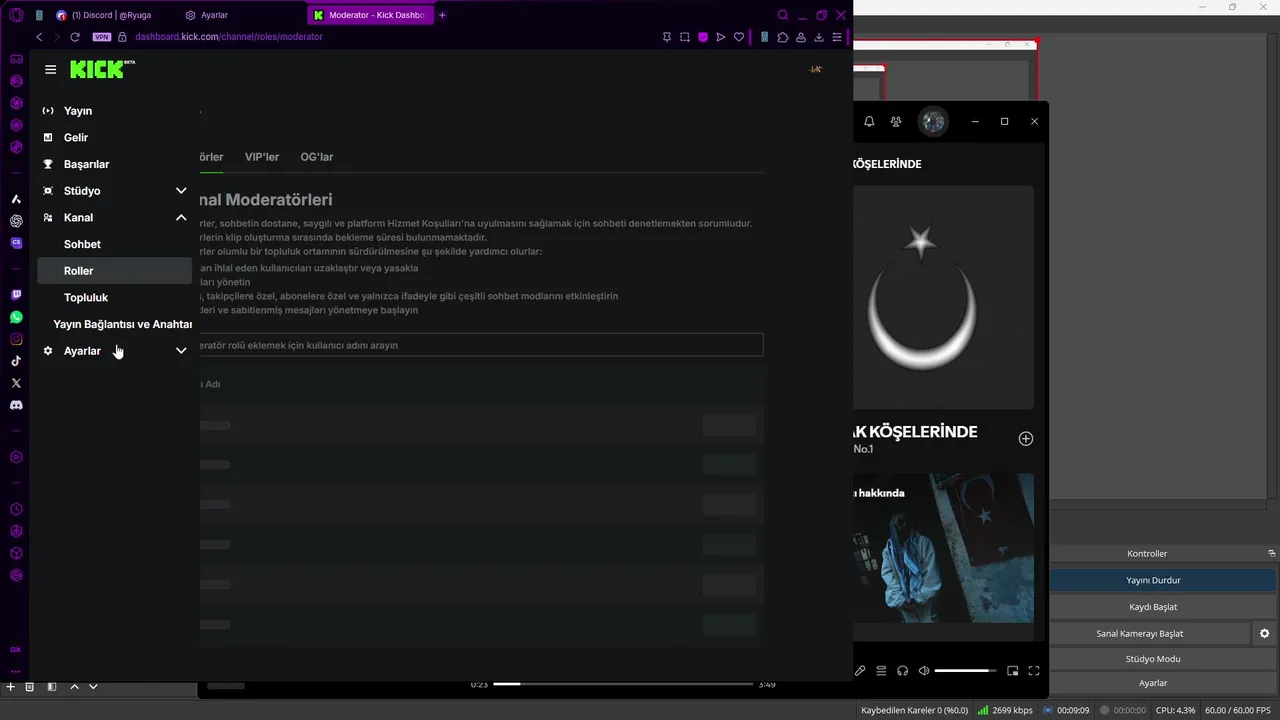This screenshot has width=1280, height=720.
Task: Select Topluluk under Kanal
Action: tap(114, 297)
